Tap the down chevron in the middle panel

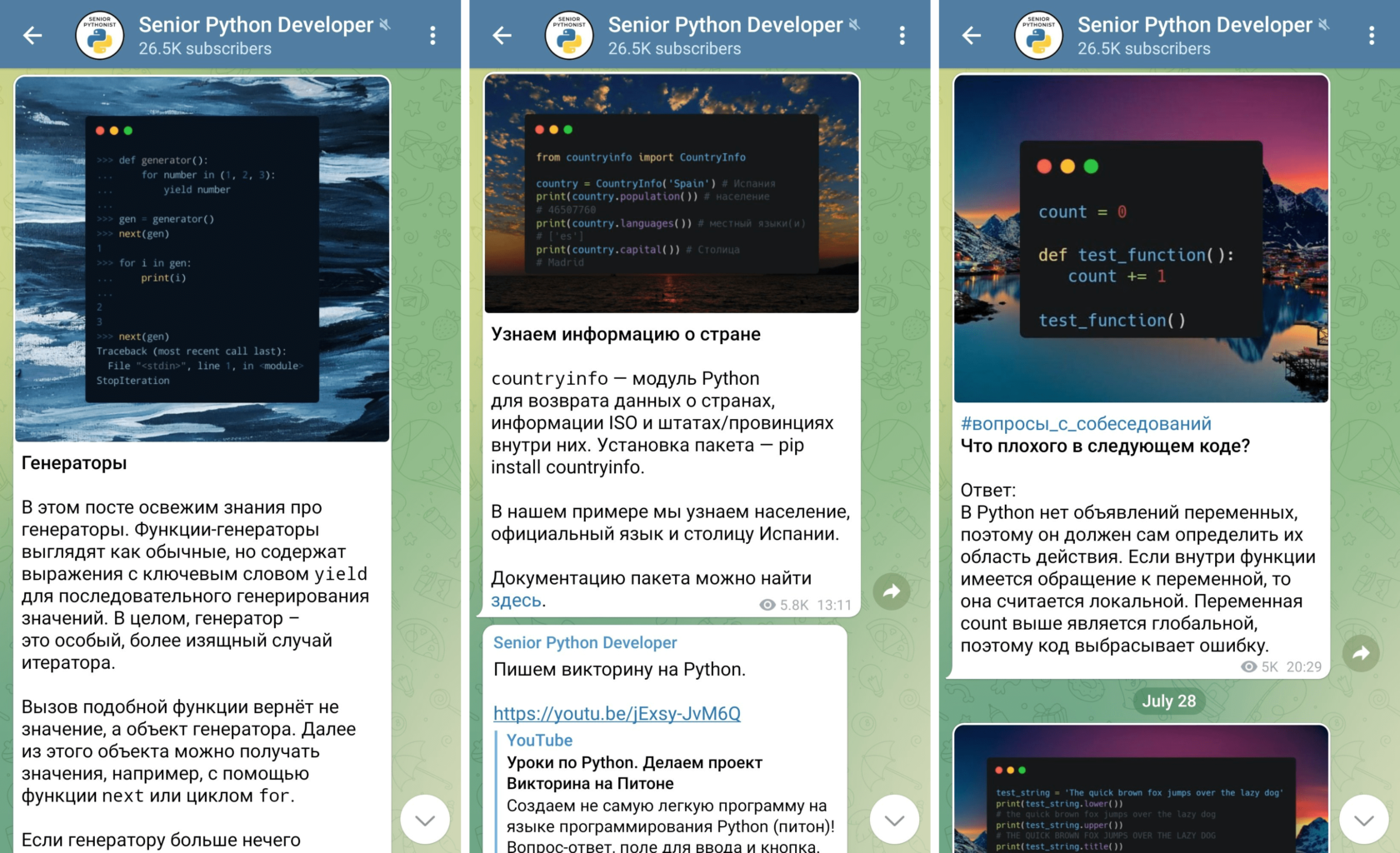point(893,819)
